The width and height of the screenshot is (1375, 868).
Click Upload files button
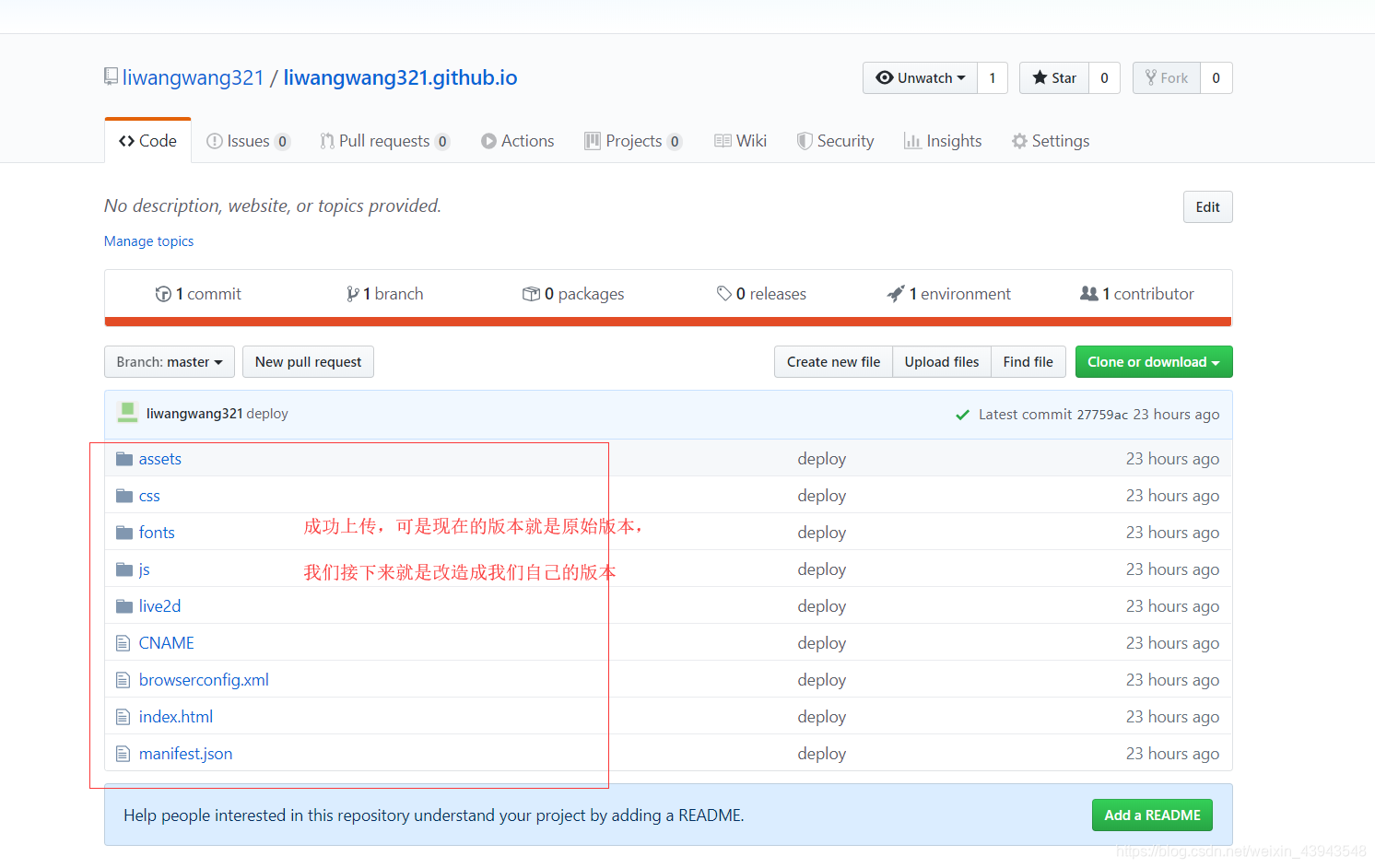942,362
